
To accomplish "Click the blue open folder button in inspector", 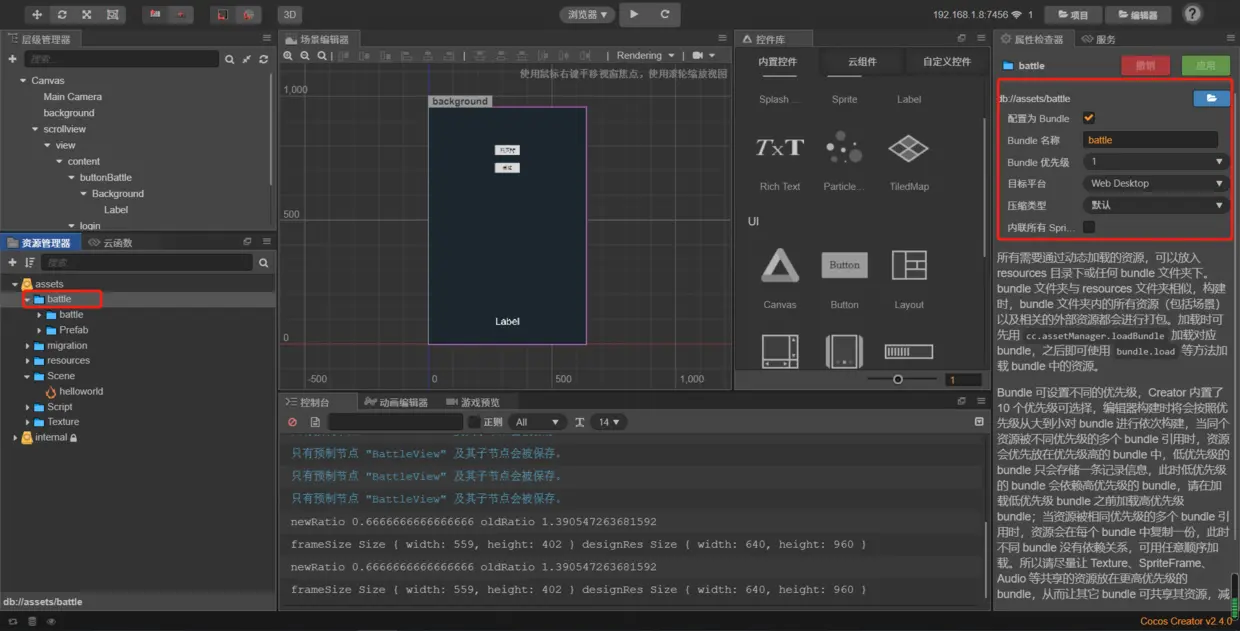I will coord(1211,98).
